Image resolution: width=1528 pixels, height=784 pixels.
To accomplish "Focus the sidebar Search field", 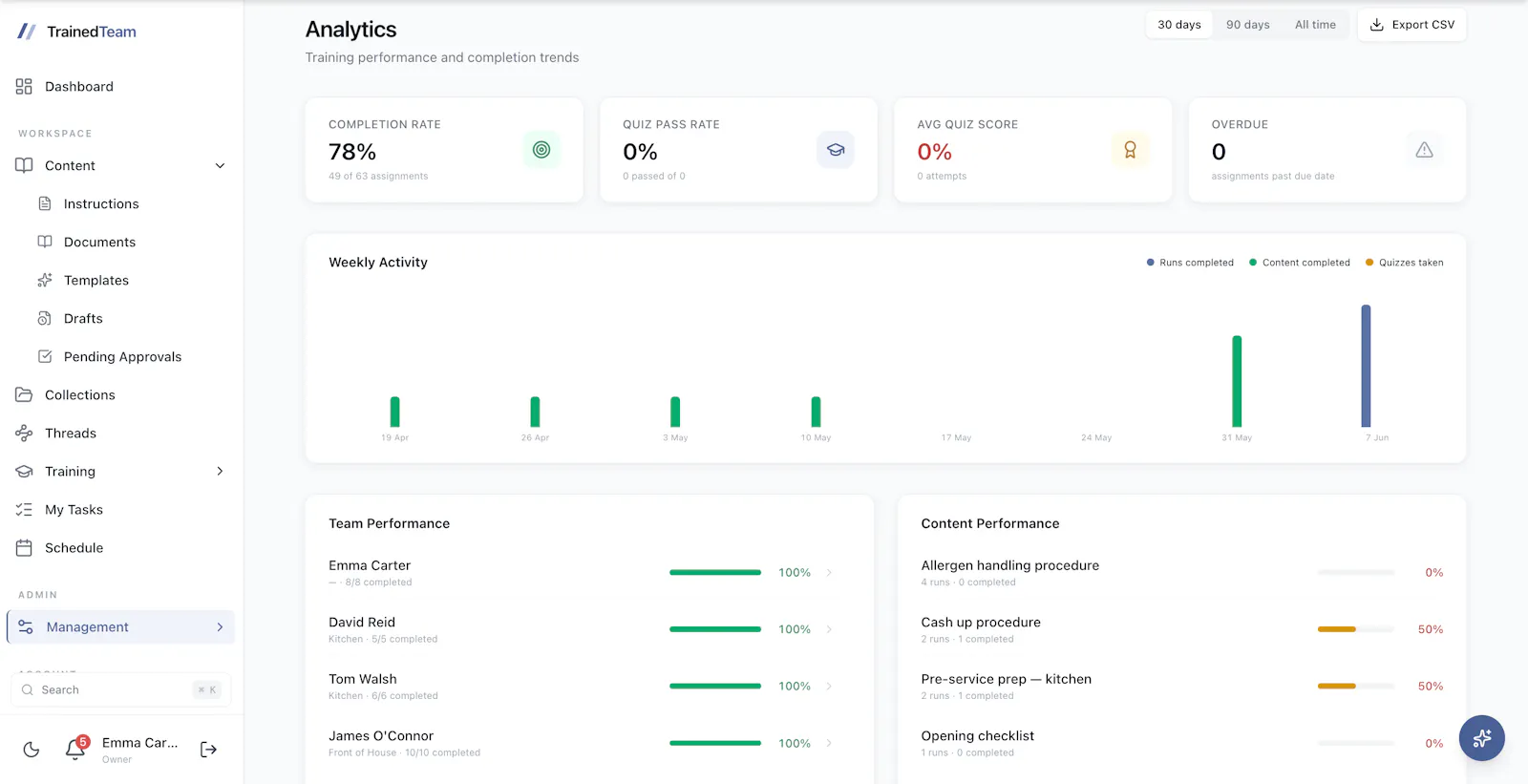I will (x=121, y=689).
